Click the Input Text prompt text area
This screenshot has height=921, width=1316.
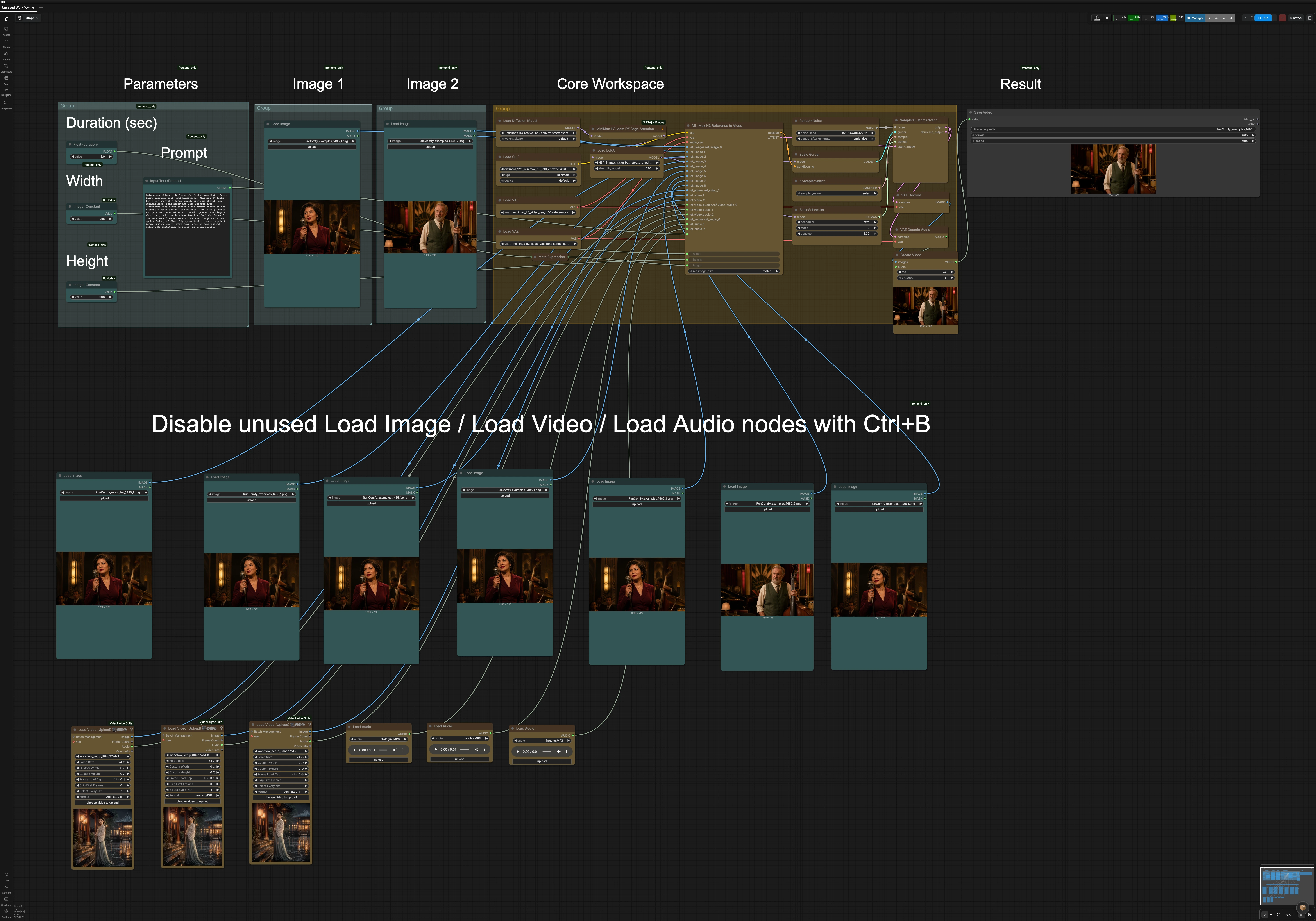[x=188, y=234]
